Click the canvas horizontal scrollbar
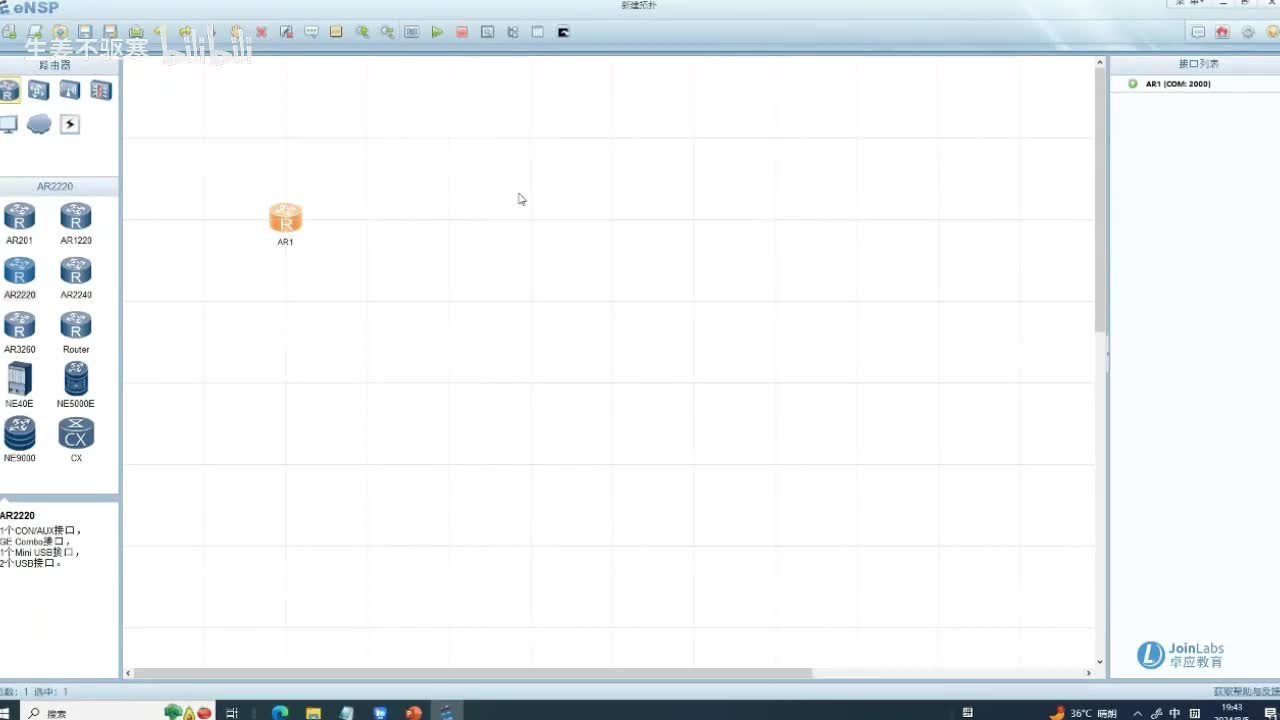 (x=473, y=673)
